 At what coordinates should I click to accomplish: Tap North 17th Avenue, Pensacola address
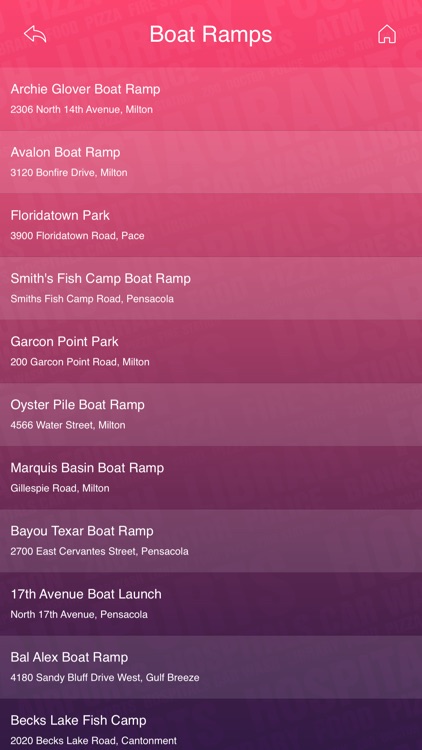(x=79, y=615)
